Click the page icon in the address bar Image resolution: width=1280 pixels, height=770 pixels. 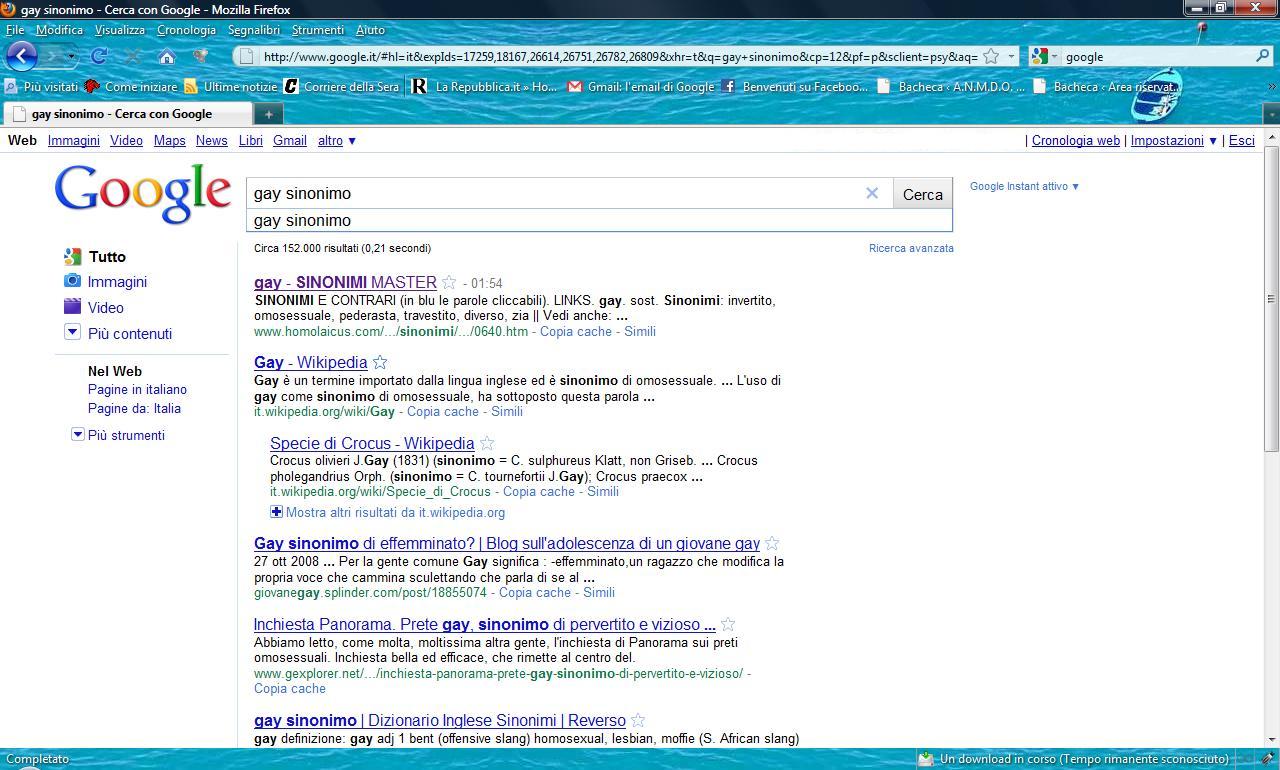pos(247,56)
